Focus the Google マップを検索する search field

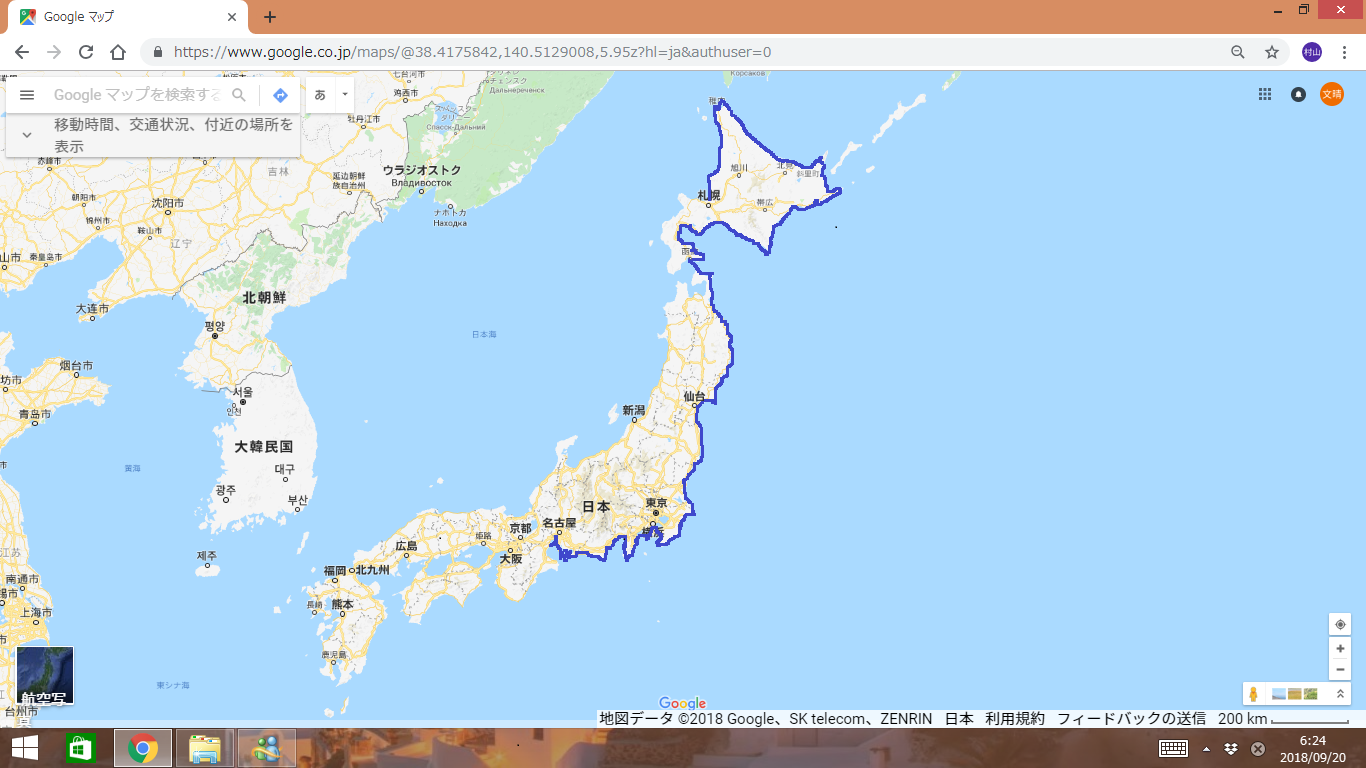point(137,95)
